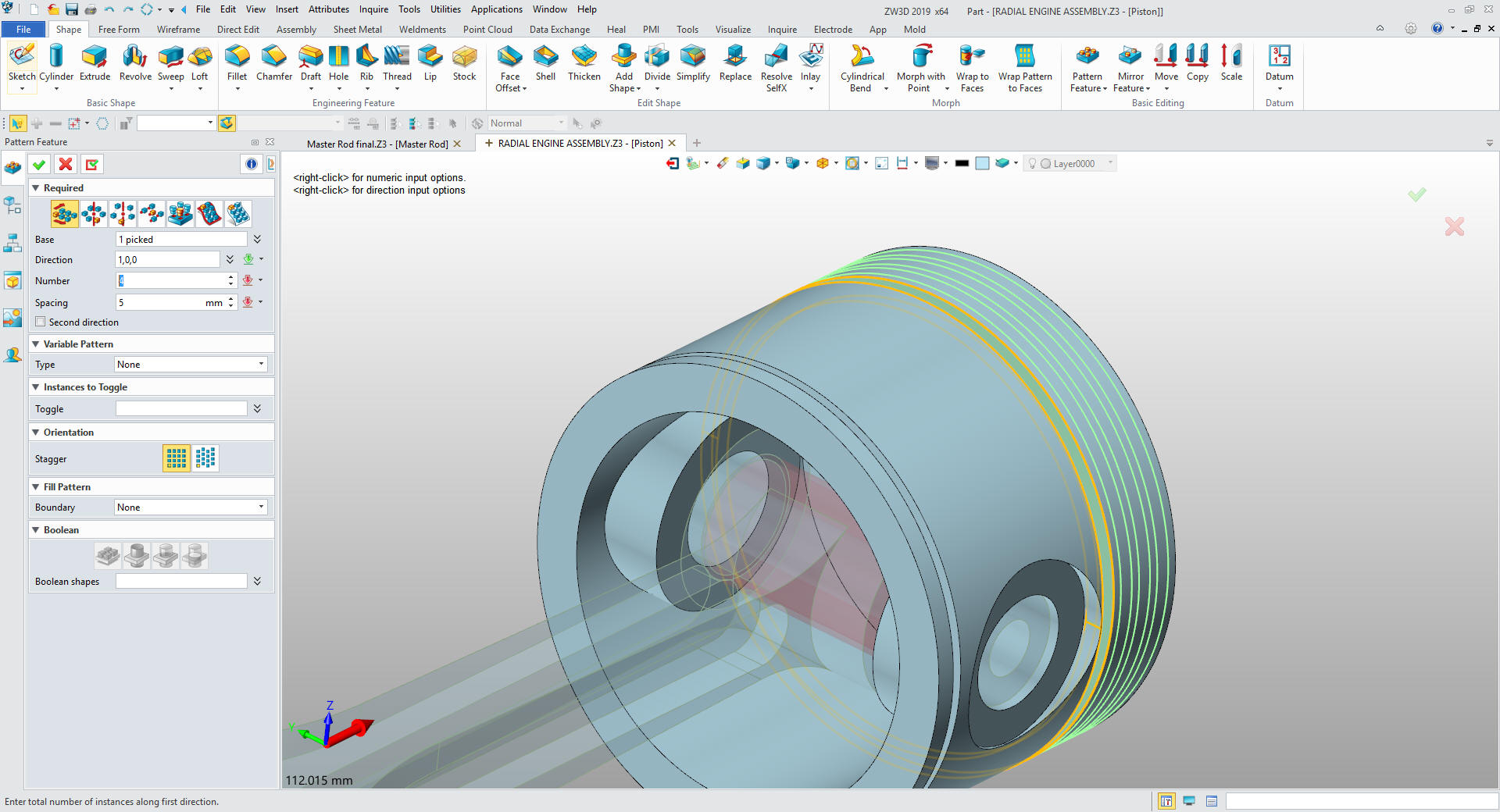Select the non-staggered grid orientation option
The height and width of the screenshot is (812, 1500).
coord(177,458)
